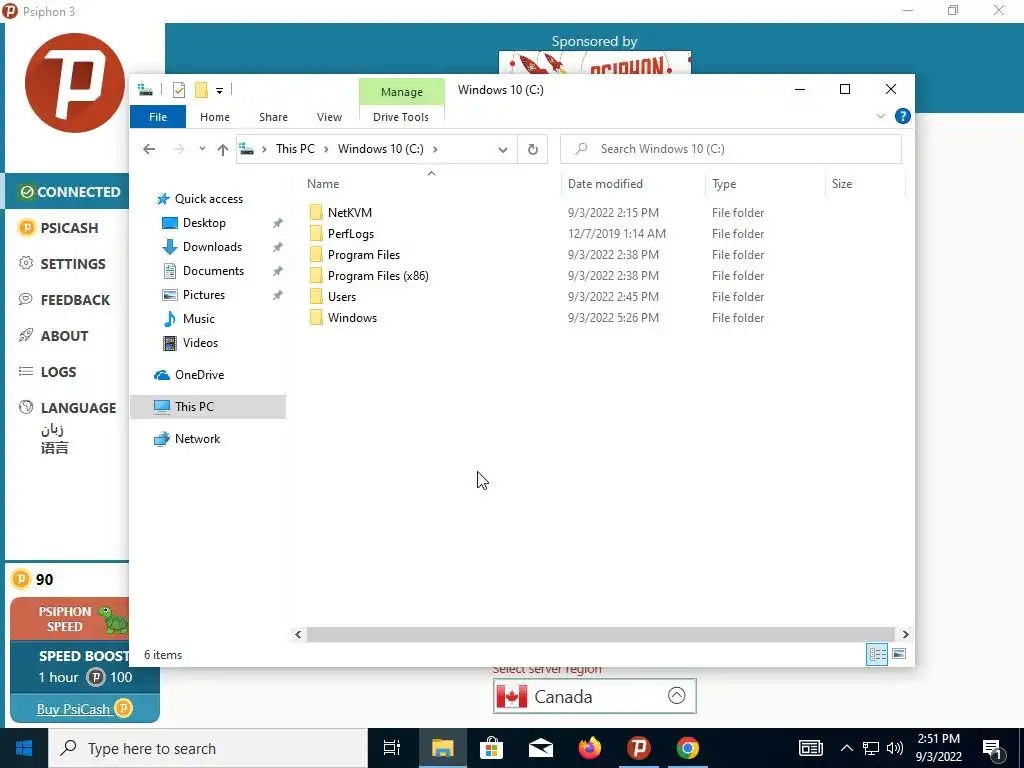
Task: Select Quick access in navigation pane
Action: pos(208,199)
